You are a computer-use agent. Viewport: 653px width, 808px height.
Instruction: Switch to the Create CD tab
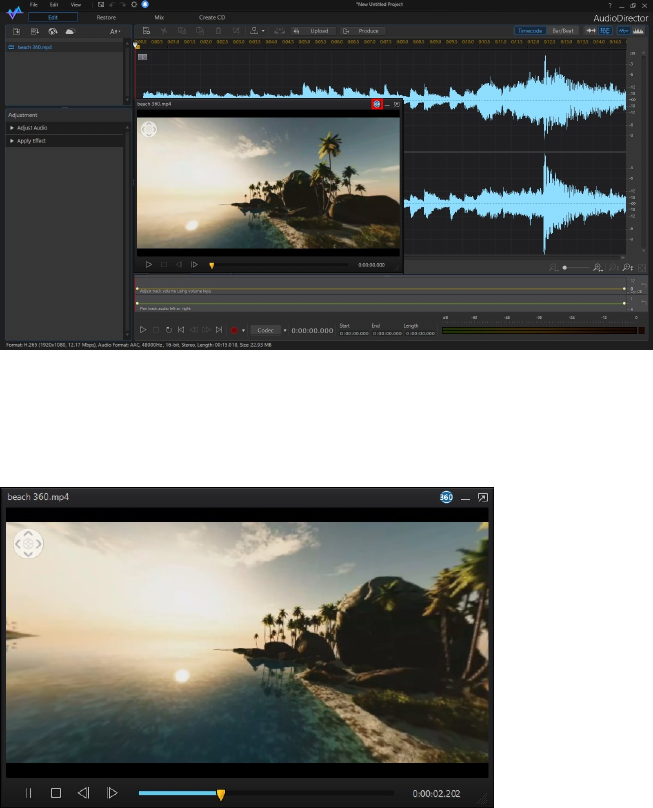(212, 18)
